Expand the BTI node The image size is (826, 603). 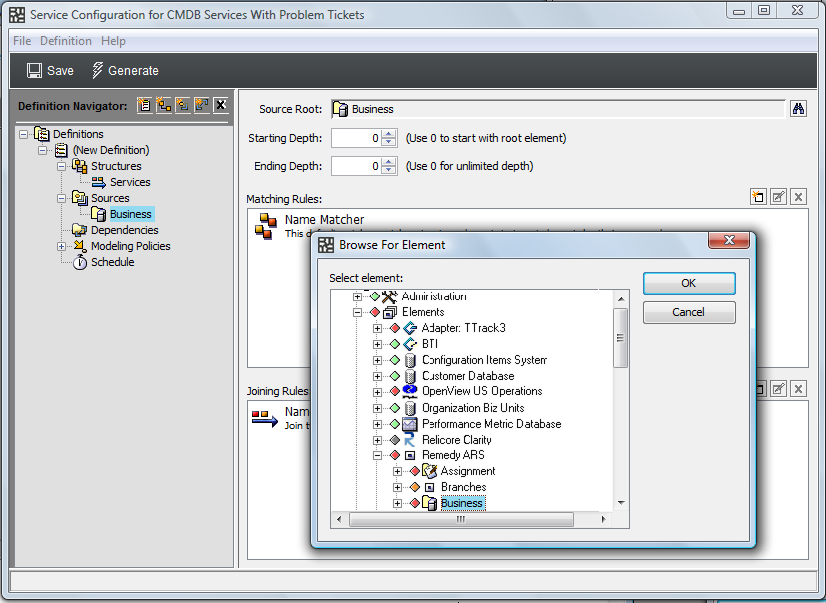point(377,344)
